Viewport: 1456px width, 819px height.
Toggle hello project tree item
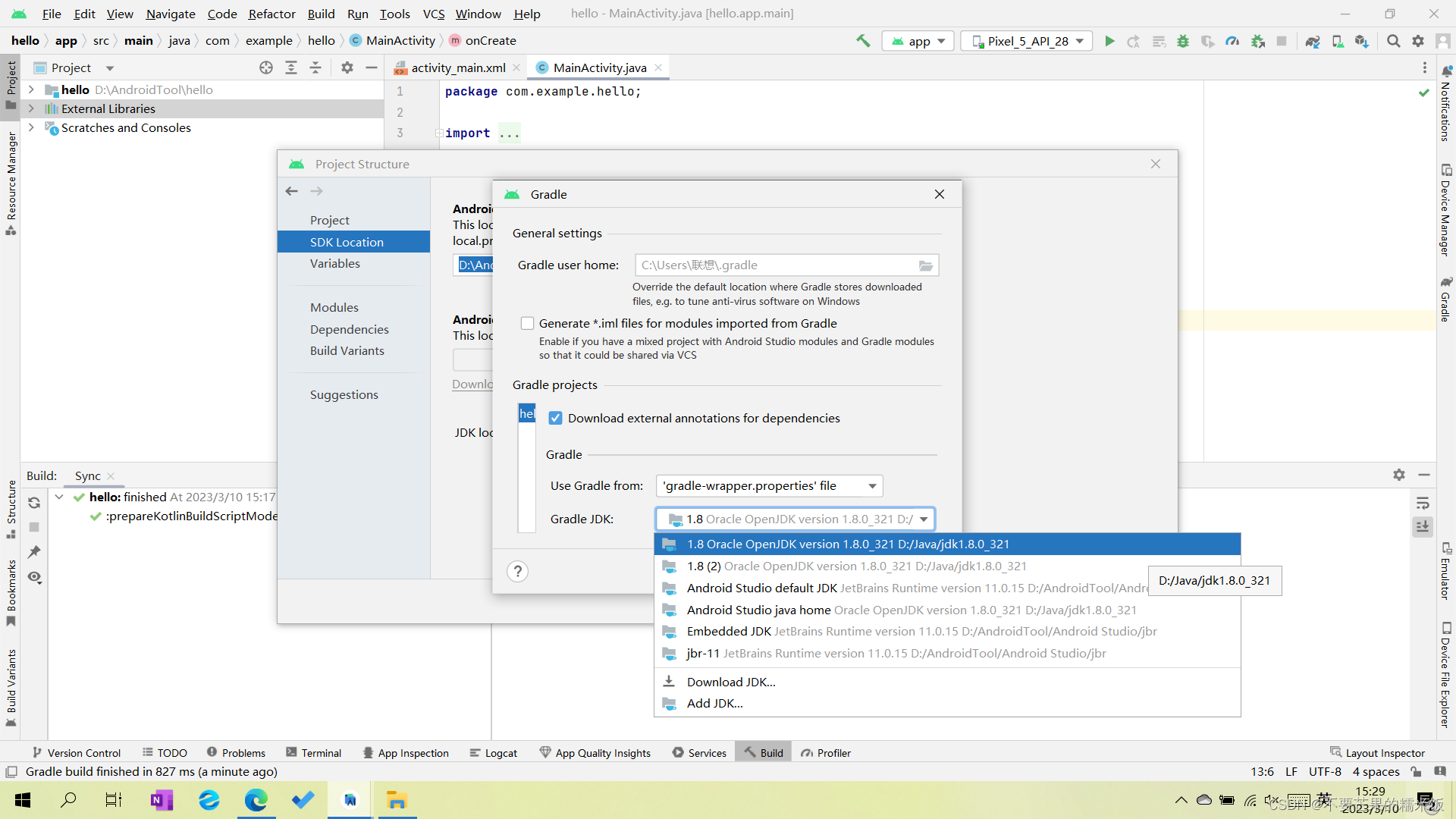click(x=31, y=89)
